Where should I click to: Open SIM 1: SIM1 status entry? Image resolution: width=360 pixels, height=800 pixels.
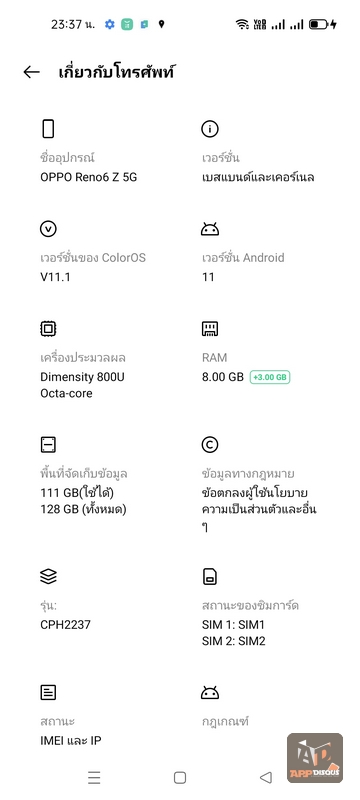(x=233, y=625)
